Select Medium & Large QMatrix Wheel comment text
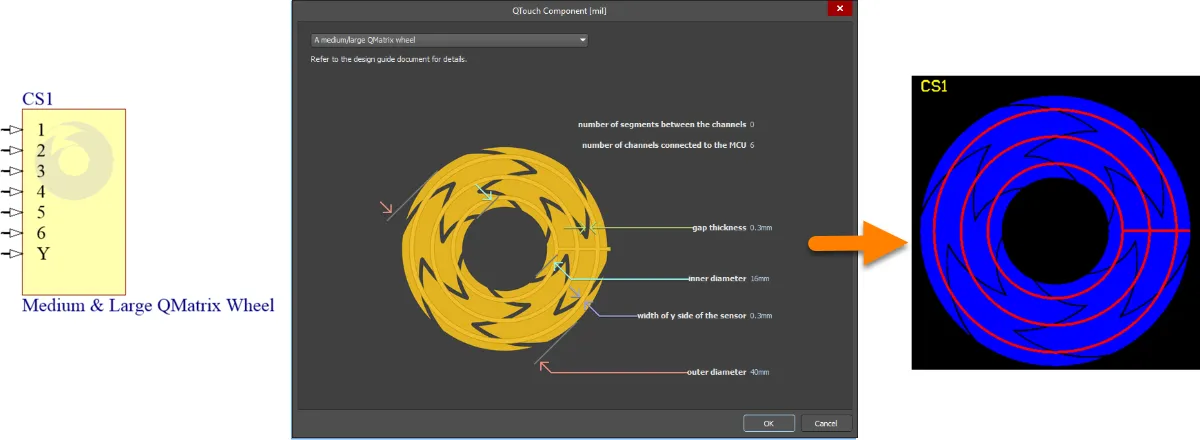Viewport: 1200px width, 440px height. click(148, 305)
